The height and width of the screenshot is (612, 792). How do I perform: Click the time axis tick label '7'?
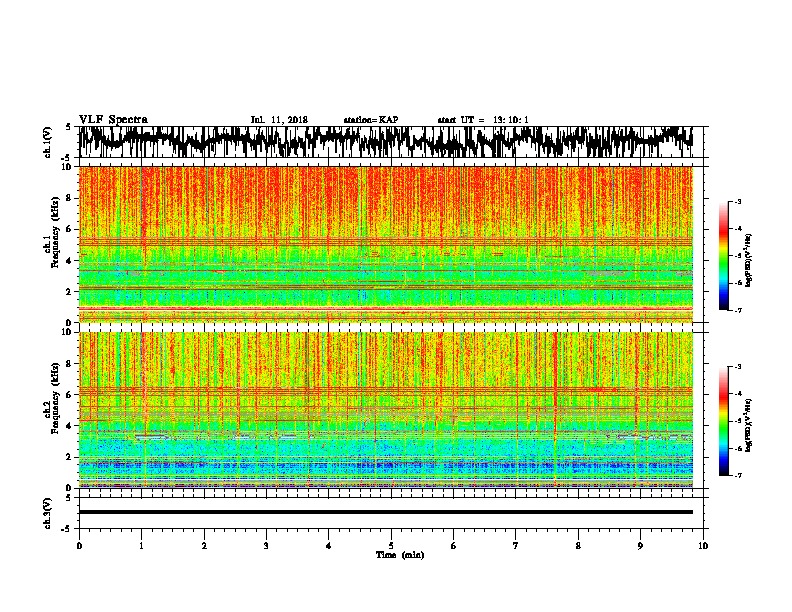tap(516, 546)
